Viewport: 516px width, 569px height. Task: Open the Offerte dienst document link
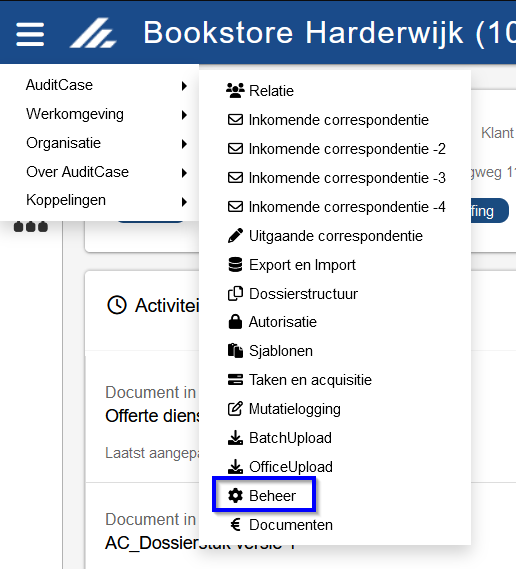152,416
